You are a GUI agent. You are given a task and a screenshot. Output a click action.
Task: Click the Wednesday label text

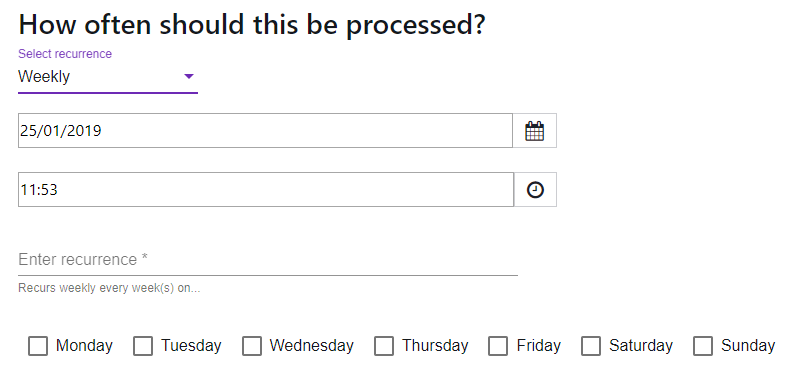click(312, 346)
